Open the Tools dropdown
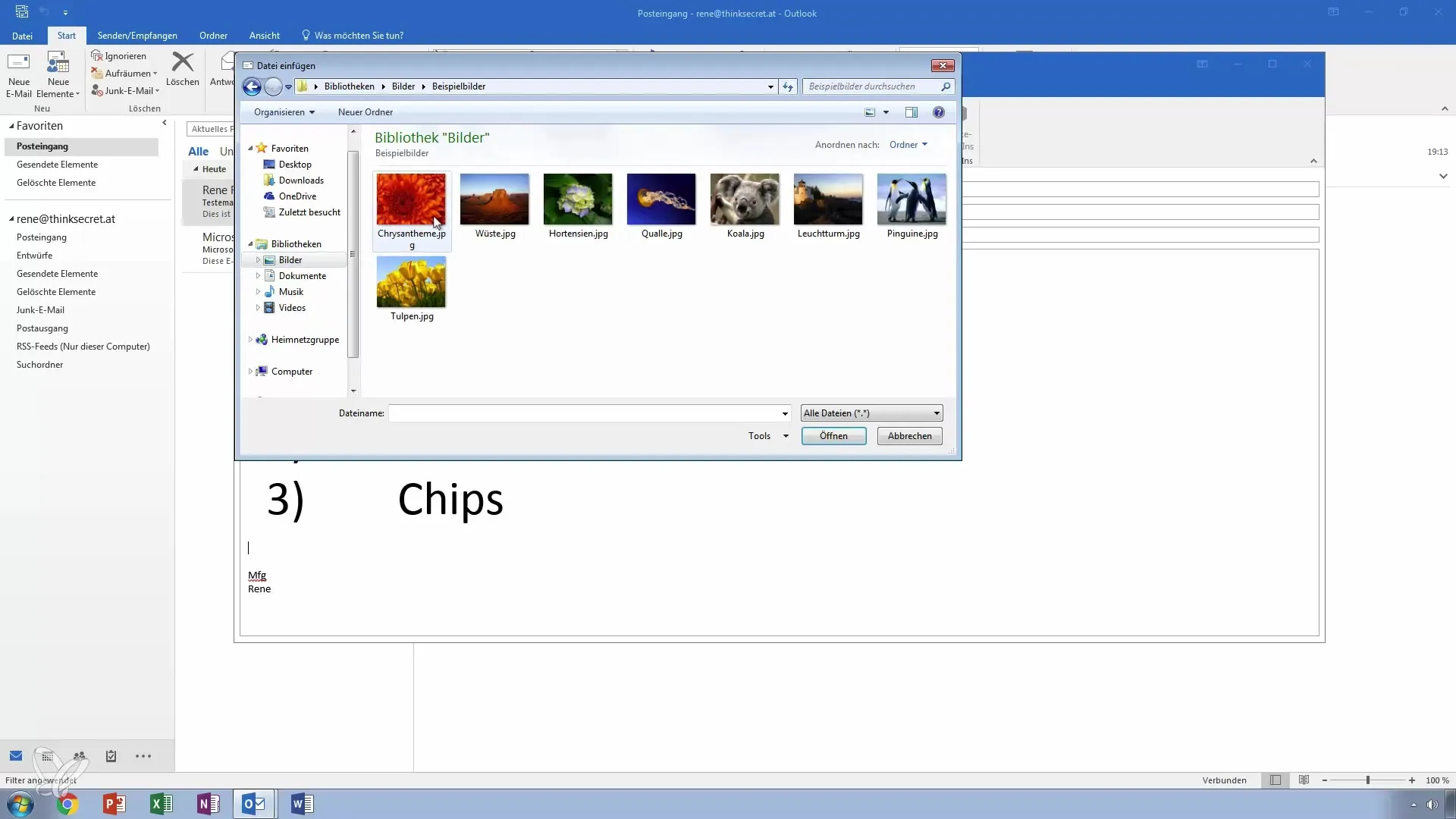Viewport: 1456px width, 819px height. point(768,436)
